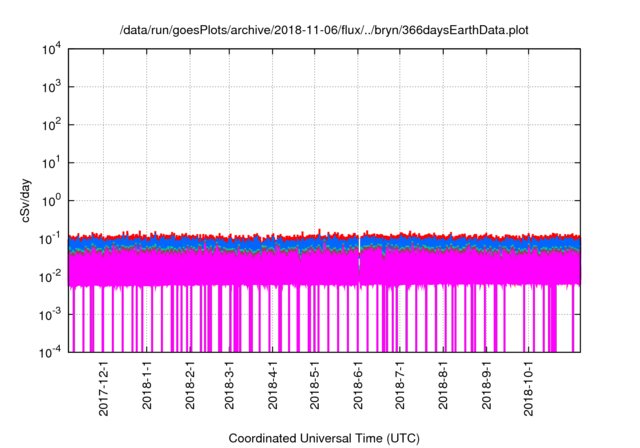Image resolution: width=640 pixels, height=448 pixels.
Task: Click the 10^-4 y-axis tick label
Action: pyautogui.click(x=50, y=352)
